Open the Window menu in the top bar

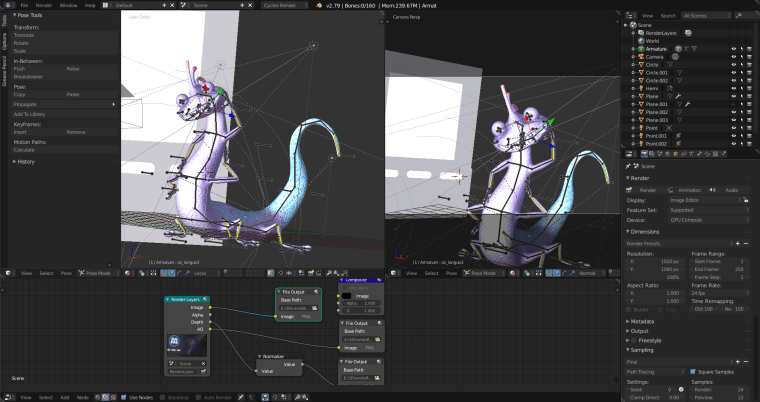point(68,5)
